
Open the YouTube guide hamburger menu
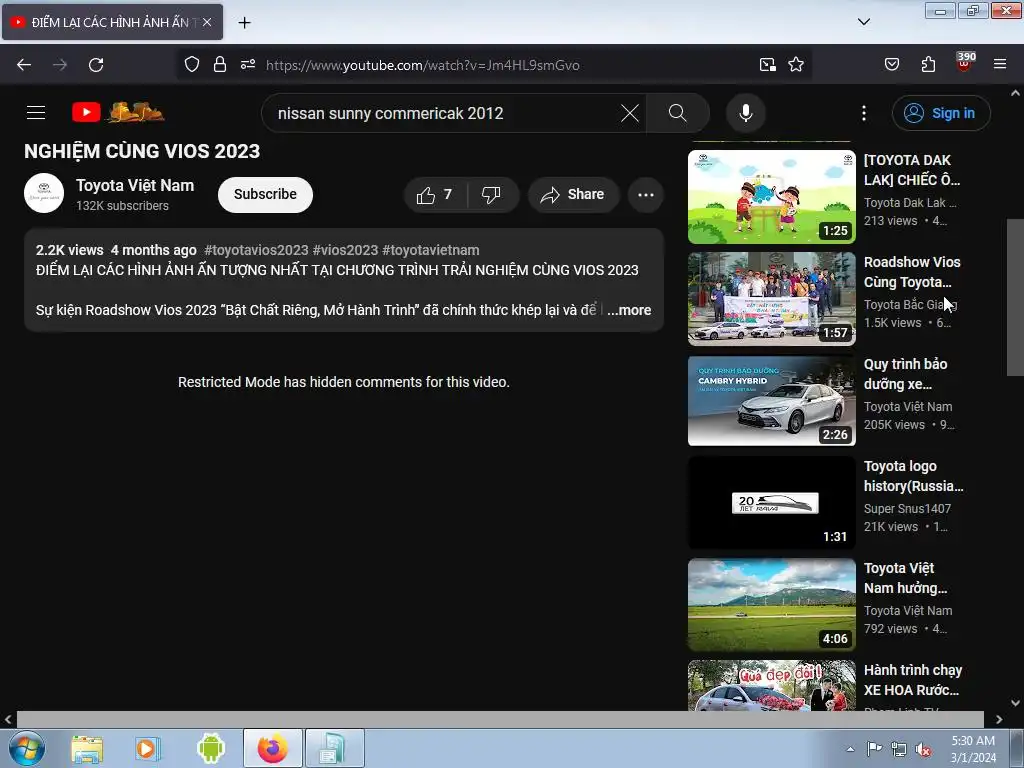pyautogui.click(x=36, y=112)
